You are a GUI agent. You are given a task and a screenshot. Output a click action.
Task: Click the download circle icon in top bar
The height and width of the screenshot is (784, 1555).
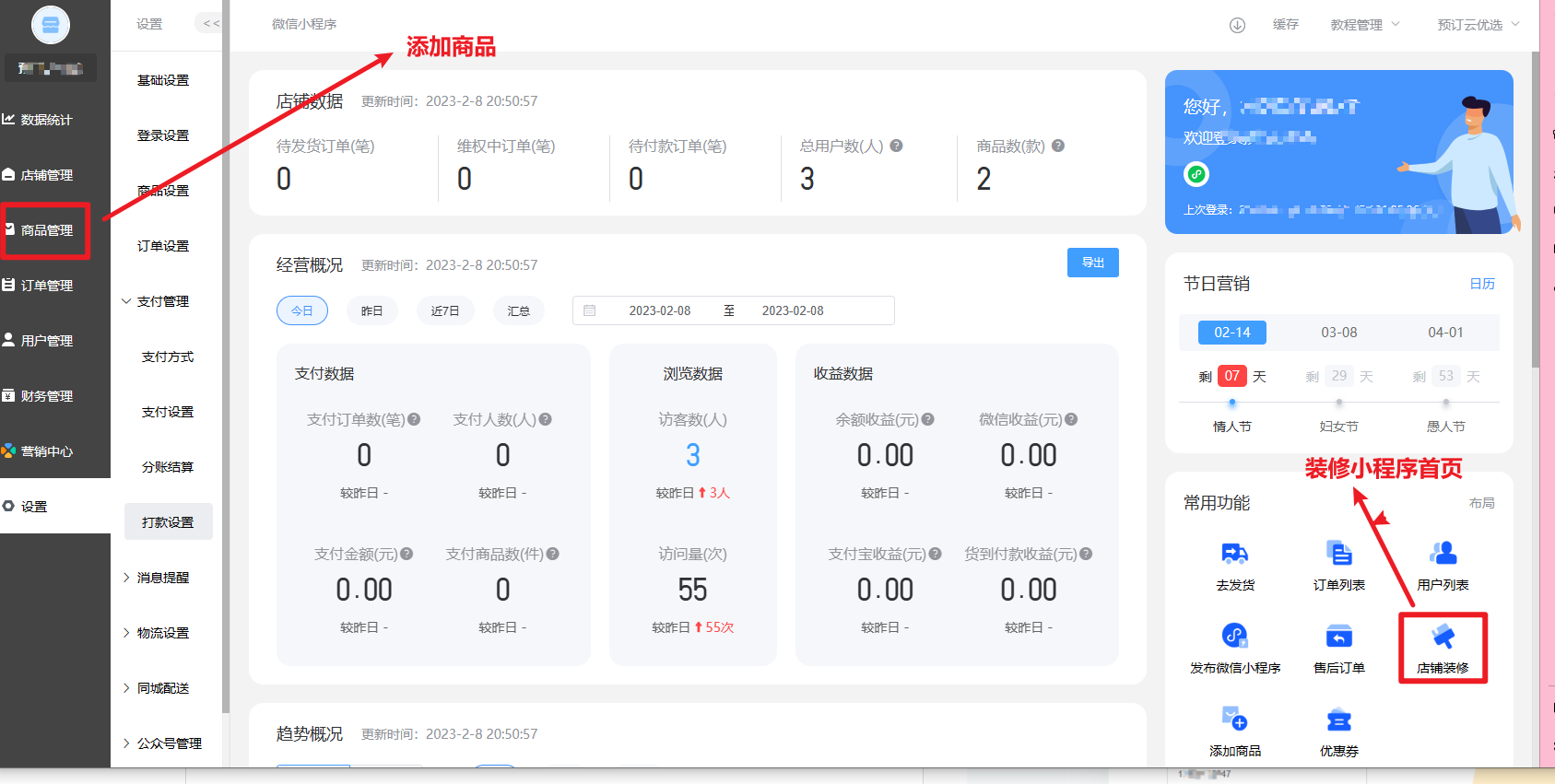1237,25
